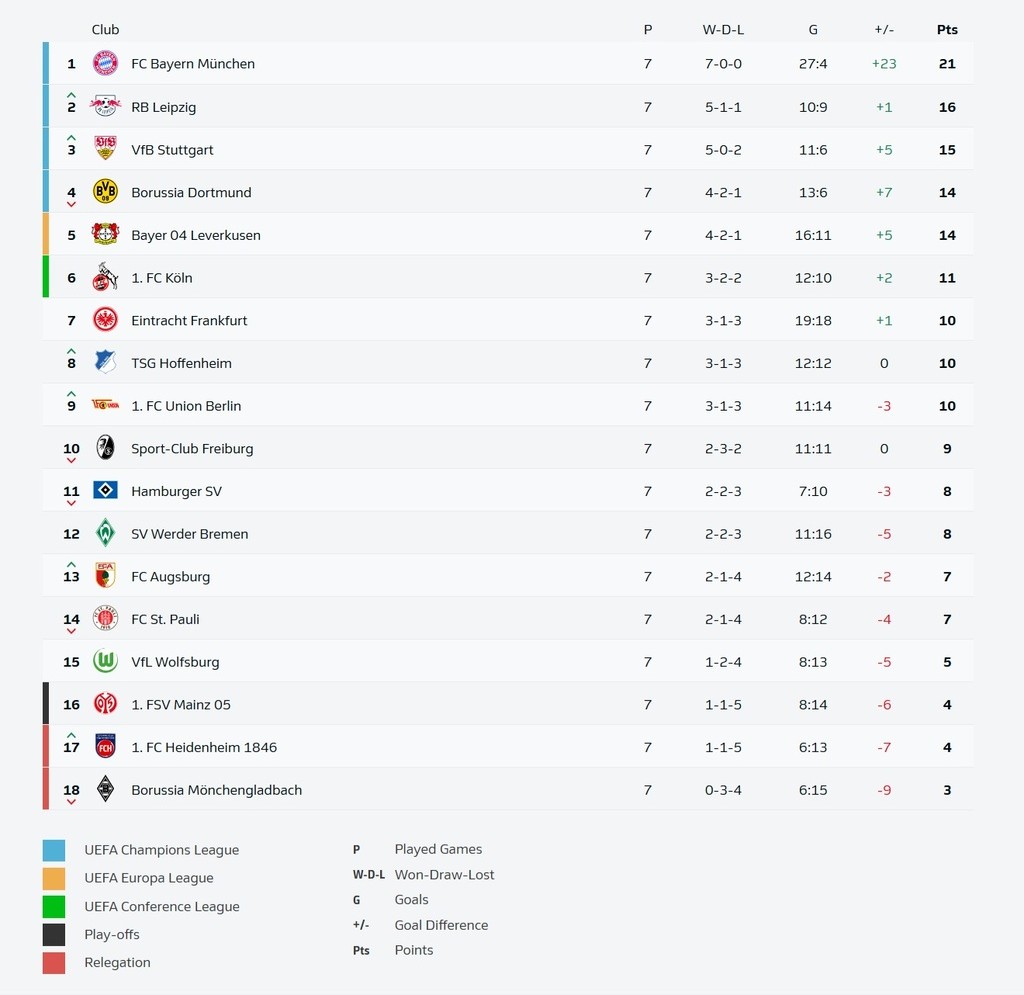Click the 1. FSV Mainz 05 logo
Screen dimensions: 1024x995
[x=105, y=705]
